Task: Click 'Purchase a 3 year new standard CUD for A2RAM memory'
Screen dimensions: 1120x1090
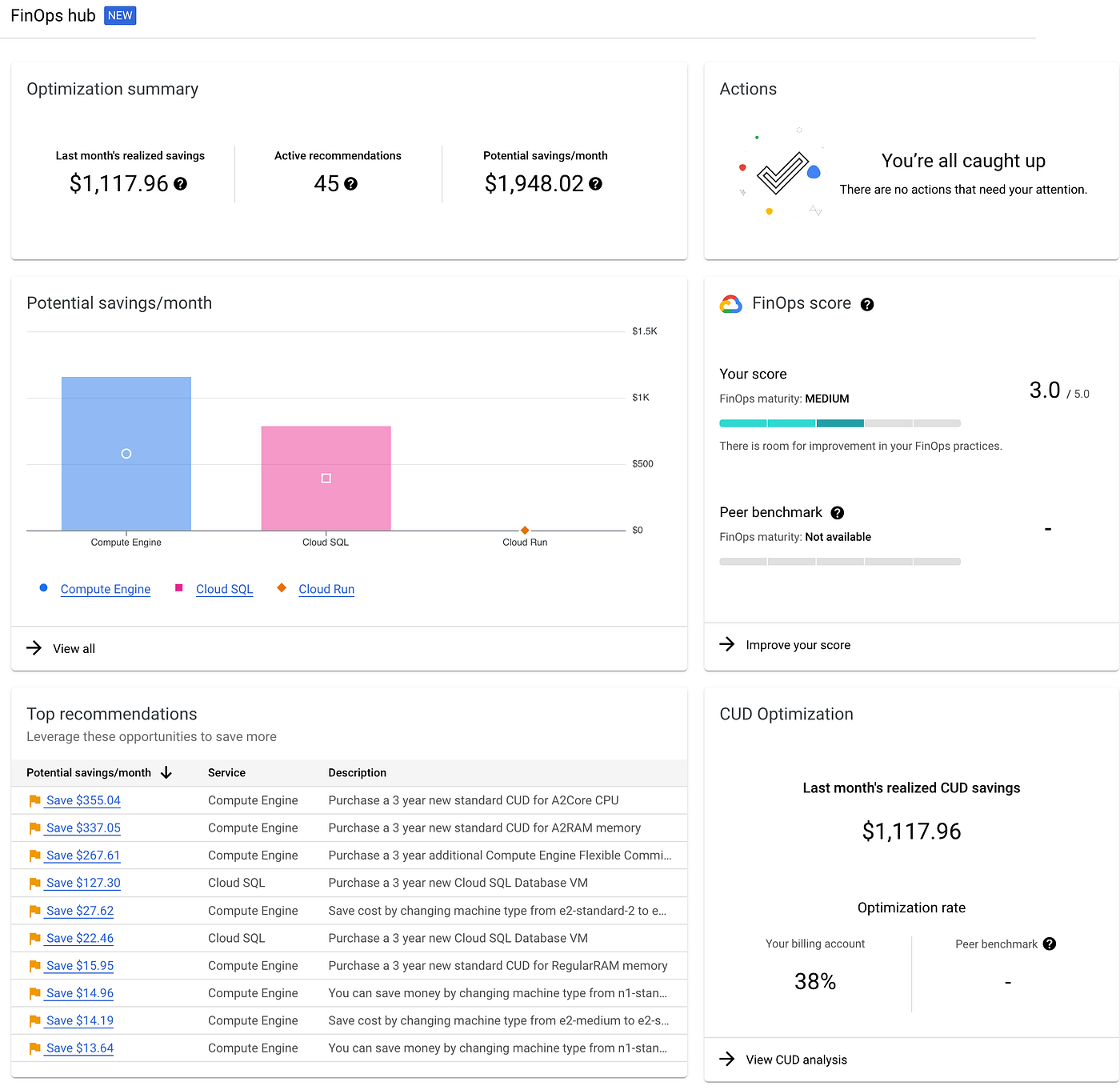Action: [x=485, y=828]
